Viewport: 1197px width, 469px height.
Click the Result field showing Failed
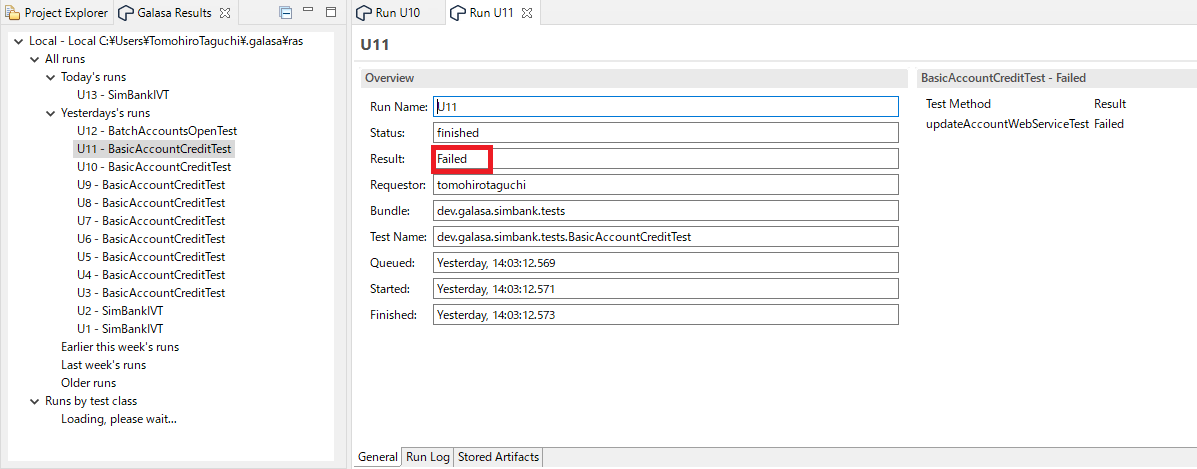click(x=666, y=158)
